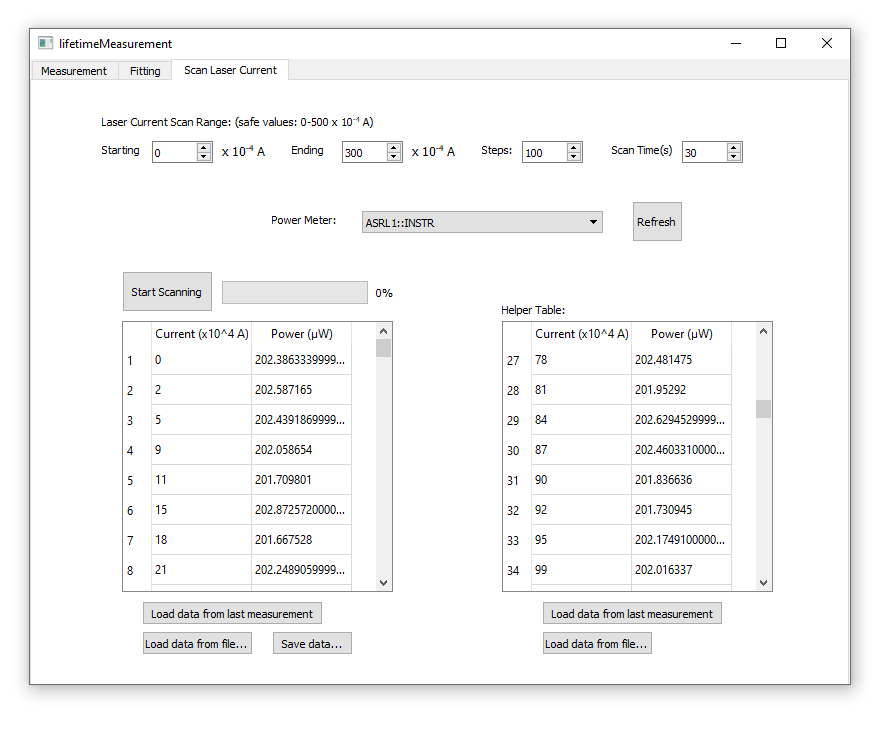Load last measurement into Helper Table
Viewport: 893px width, 733px height.
632,613
